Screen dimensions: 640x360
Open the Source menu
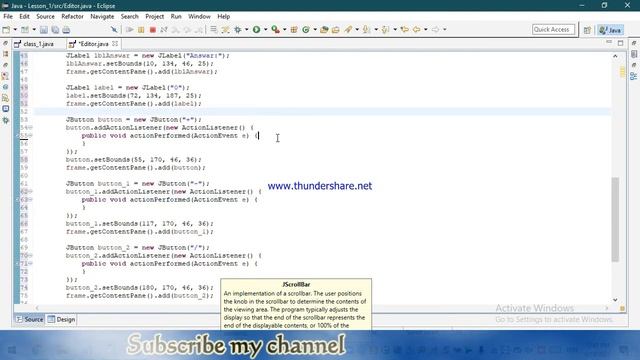click(45, 17)
